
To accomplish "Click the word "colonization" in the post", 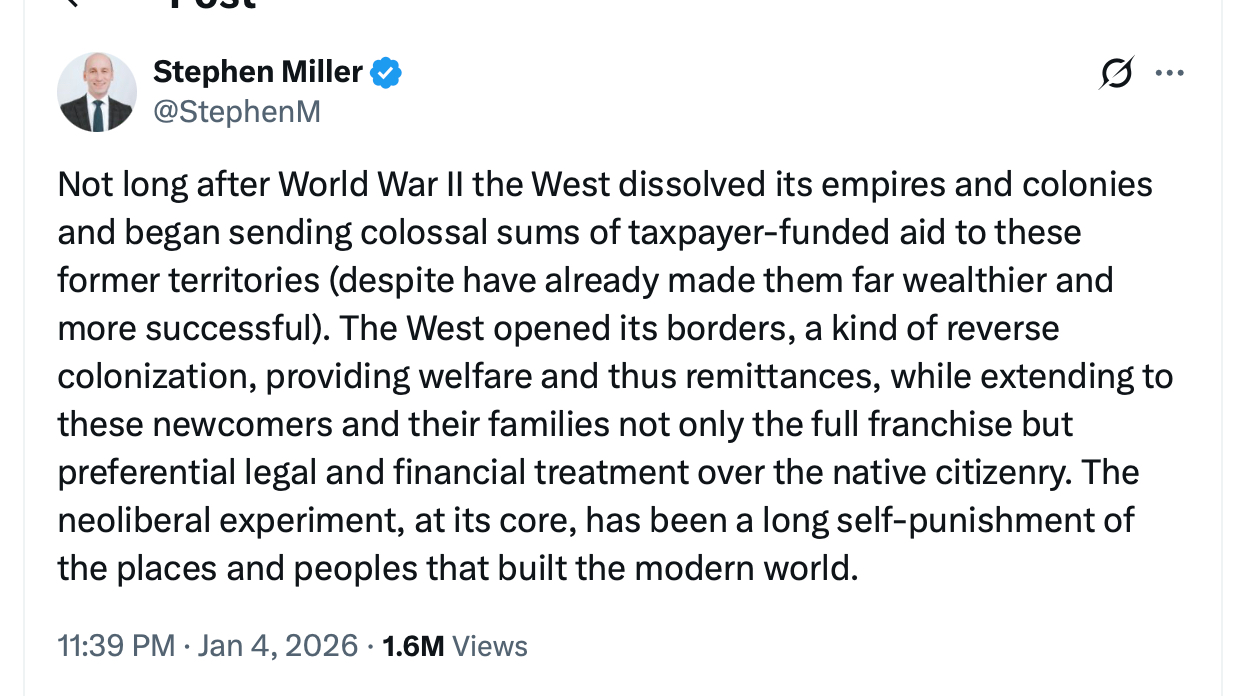I will click(x=152, y=376).
